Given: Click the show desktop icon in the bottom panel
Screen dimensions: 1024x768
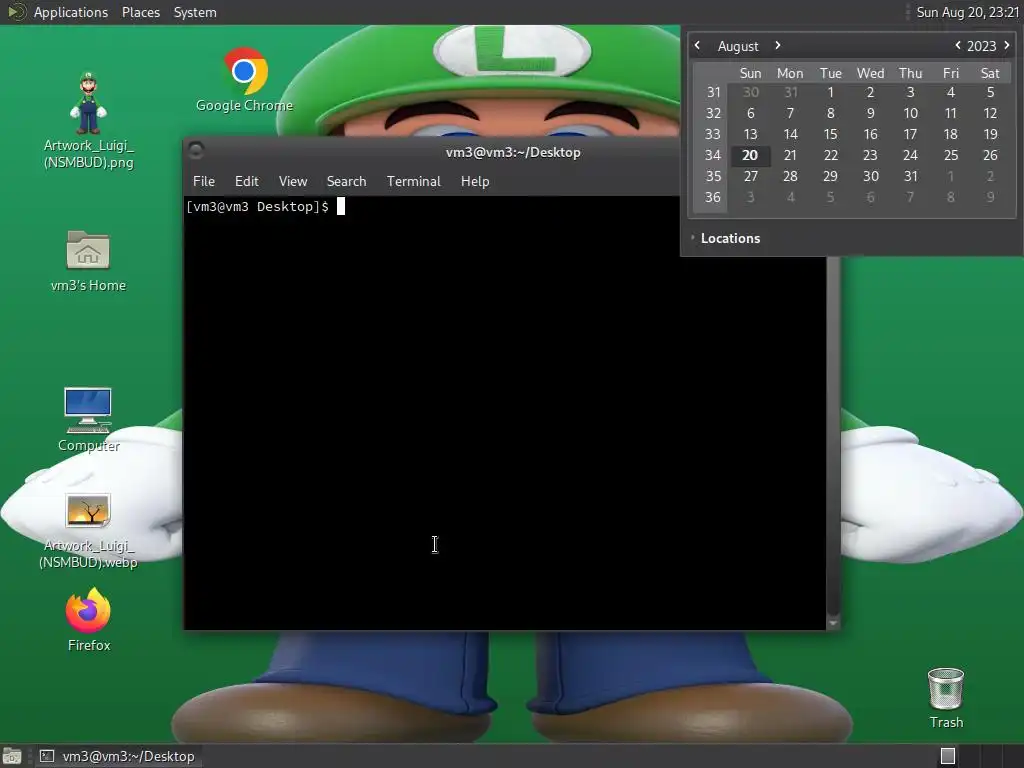Looking at the screenshot, I should pyautogui.click(x=12, y=756).
